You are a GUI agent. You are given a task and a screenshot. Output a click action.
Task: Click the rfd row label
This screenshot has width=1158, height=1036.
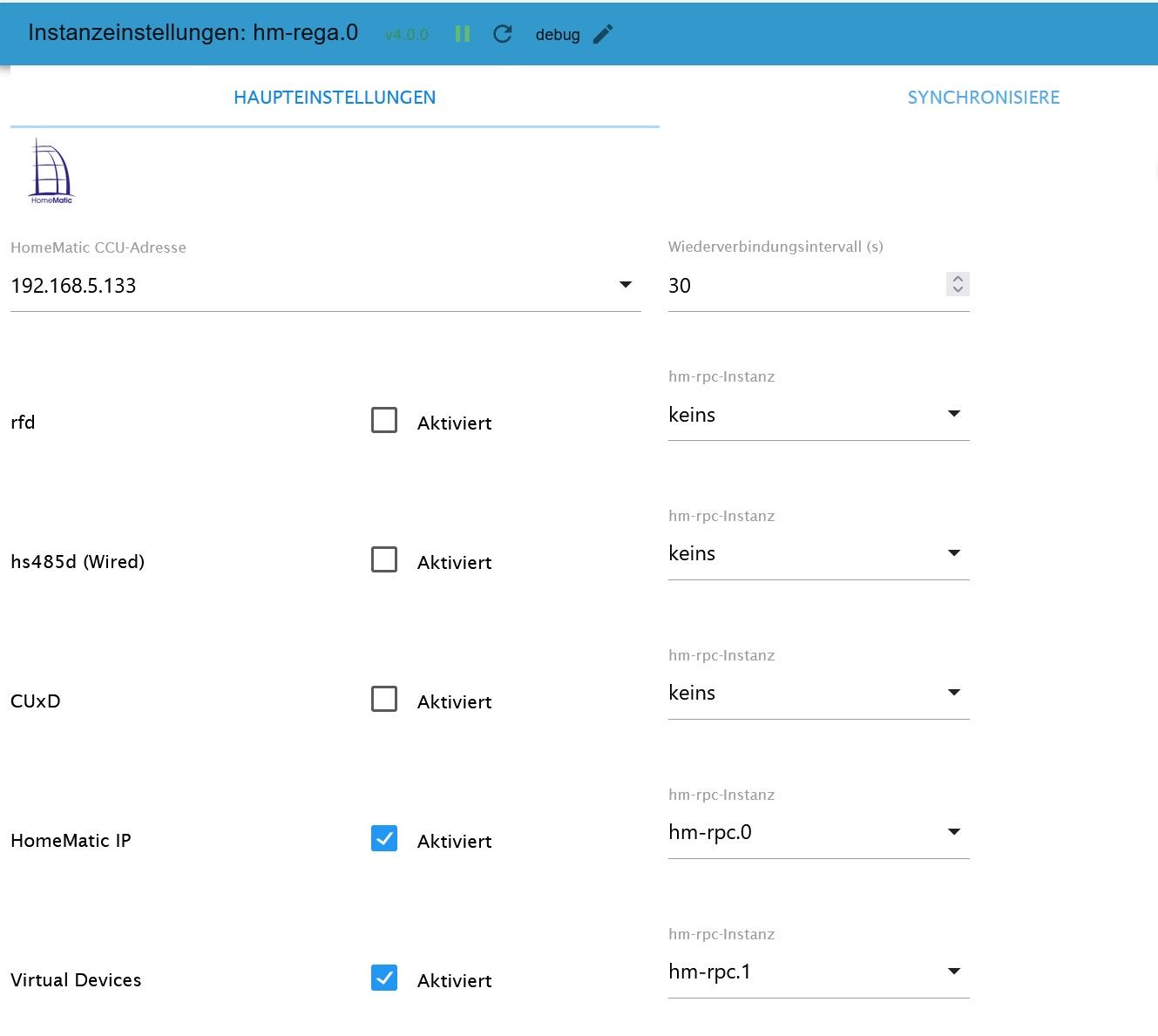(23, 423)
